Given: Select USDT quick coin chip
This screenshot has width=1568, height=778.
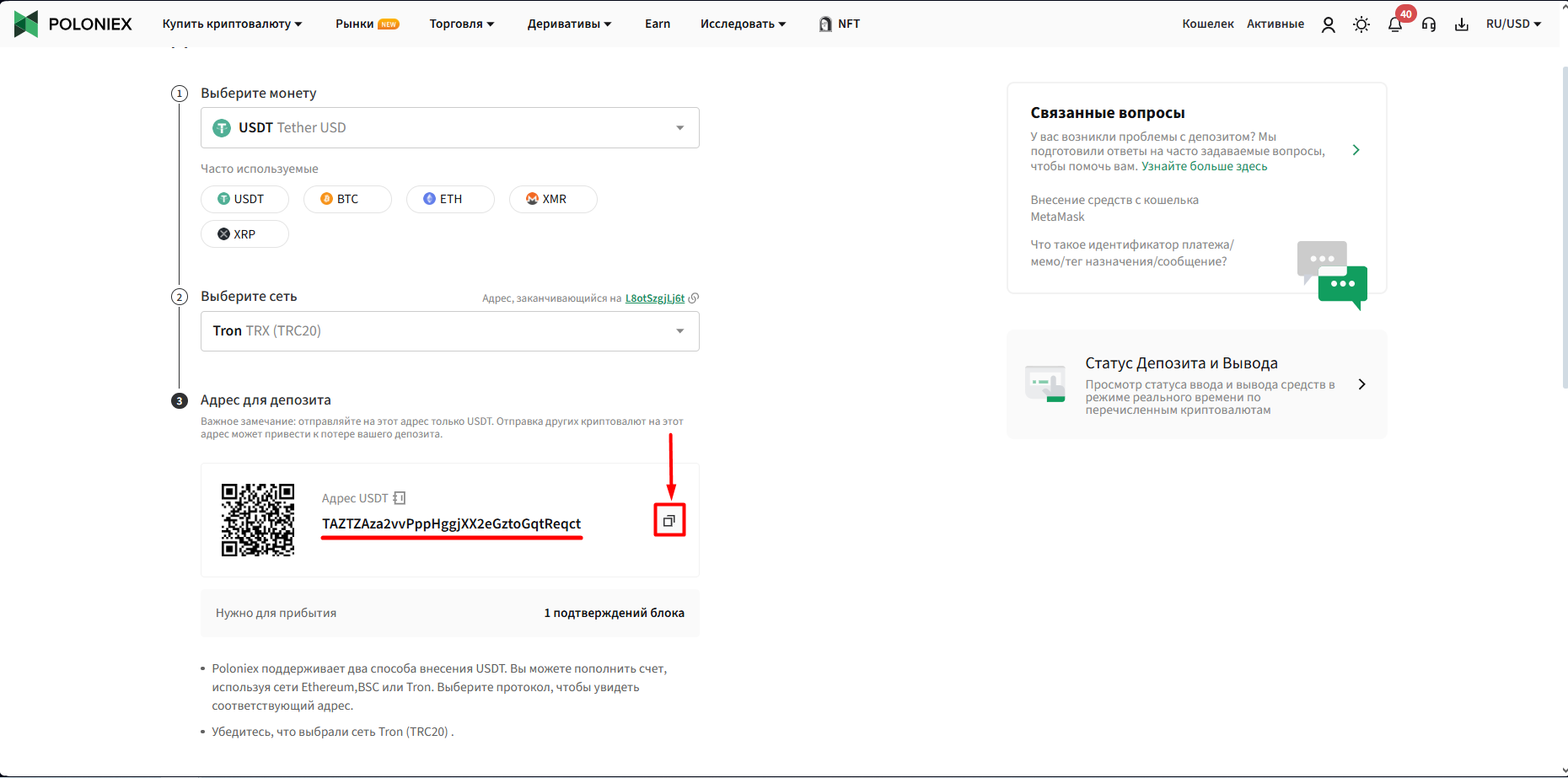Looking at the screenshot, I should click(x=244, y=199).
